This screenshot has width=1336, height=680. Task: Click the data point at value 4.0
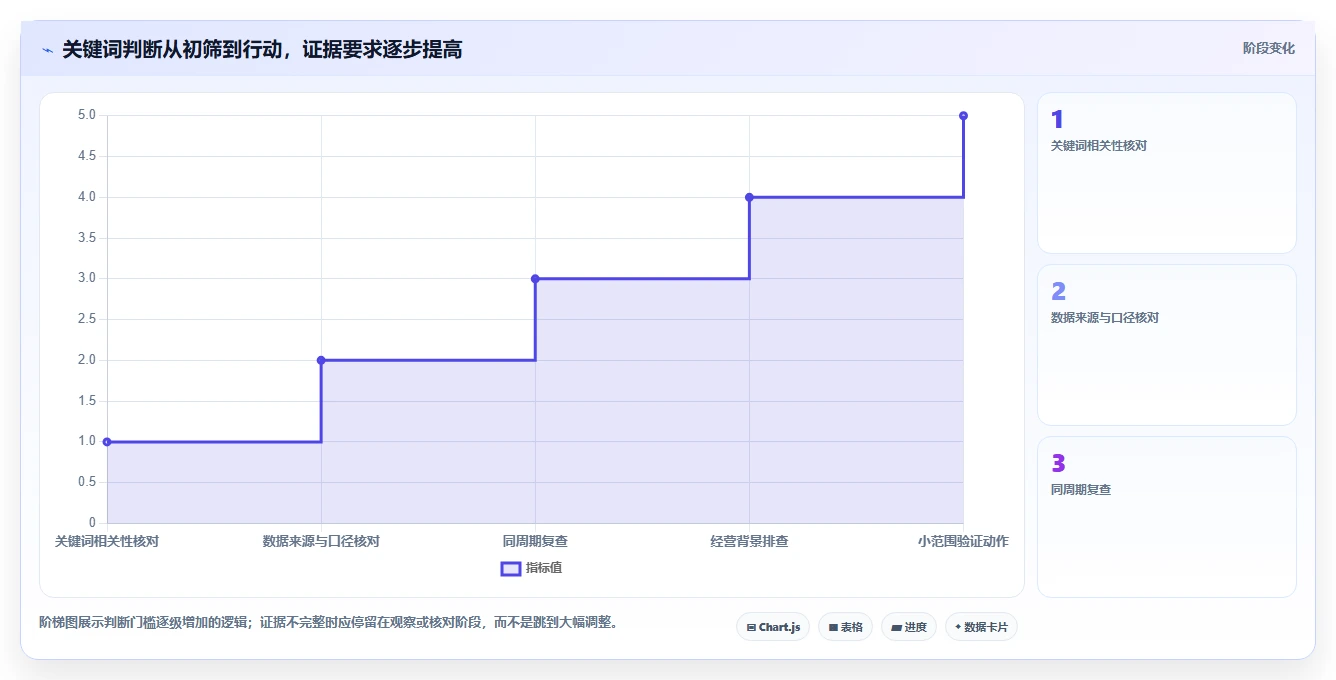click(x=749, y=197)
